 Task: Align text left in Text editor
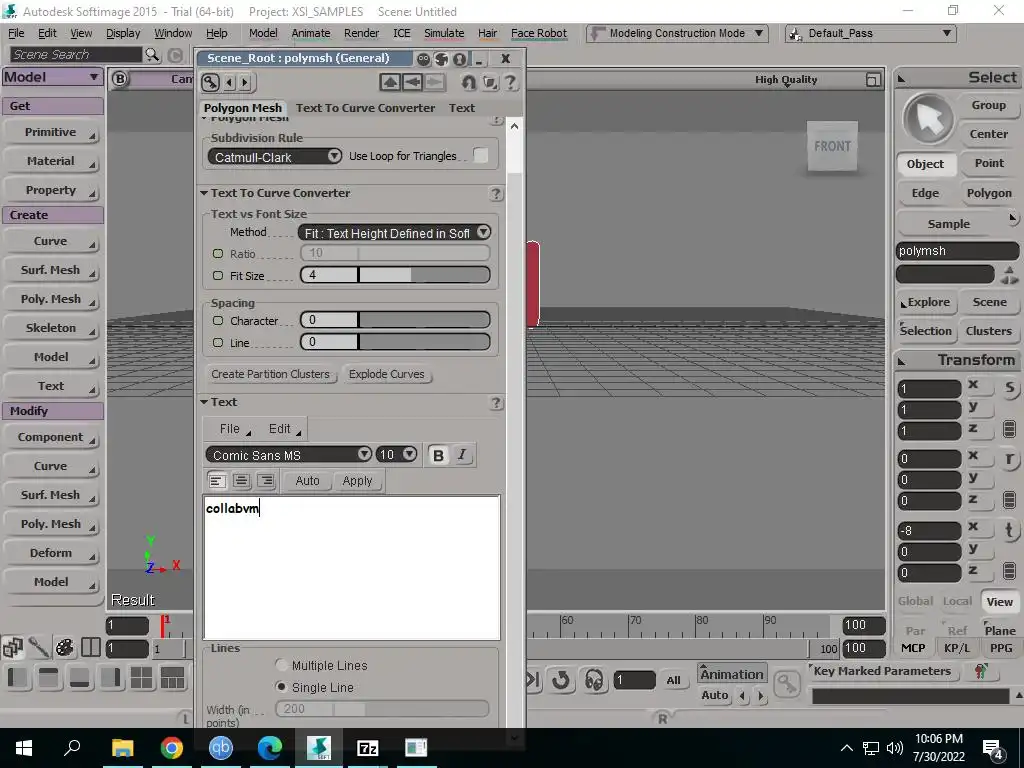216,481
